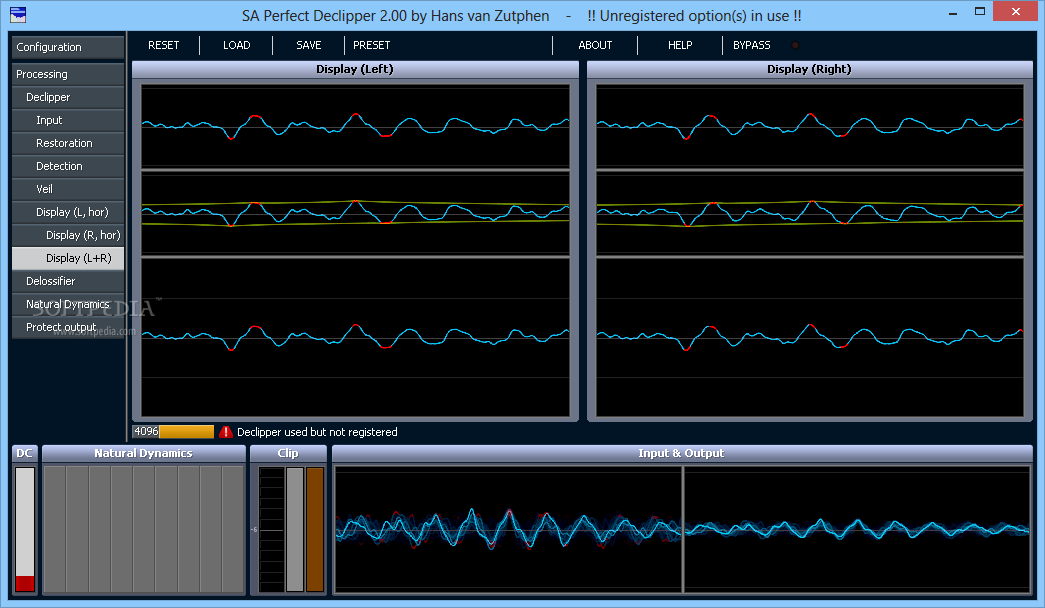Image resolution: width=1045 pixels, height=608 pixels.
Task: Toggle the BYPASS indicator light
Action: 795,45
